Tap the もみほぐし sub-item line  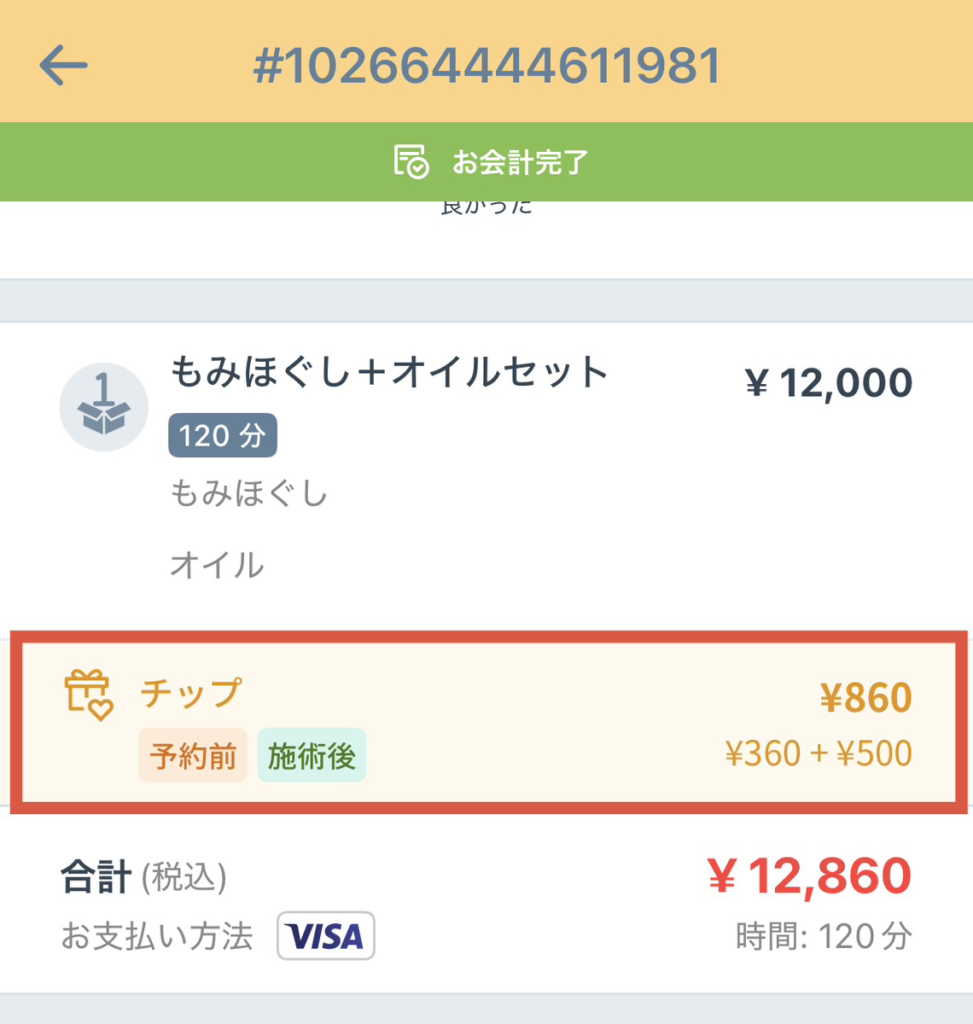click(249, 493)
